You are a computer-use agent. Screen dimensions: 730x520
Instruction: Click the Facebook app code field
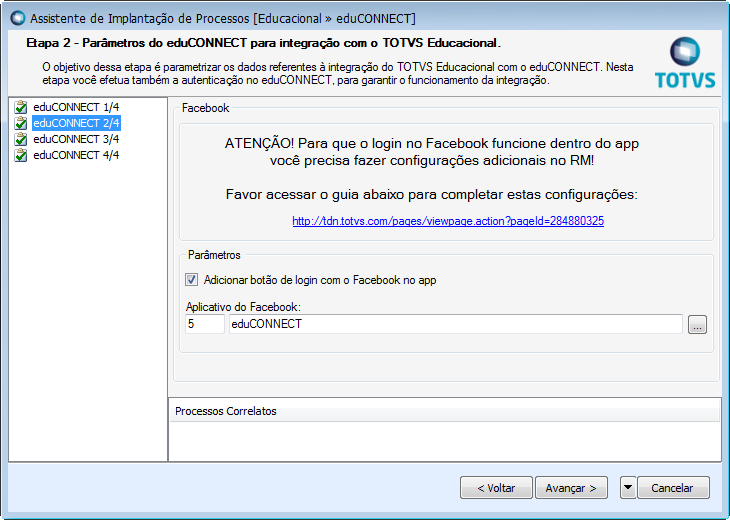coord(204,324)
